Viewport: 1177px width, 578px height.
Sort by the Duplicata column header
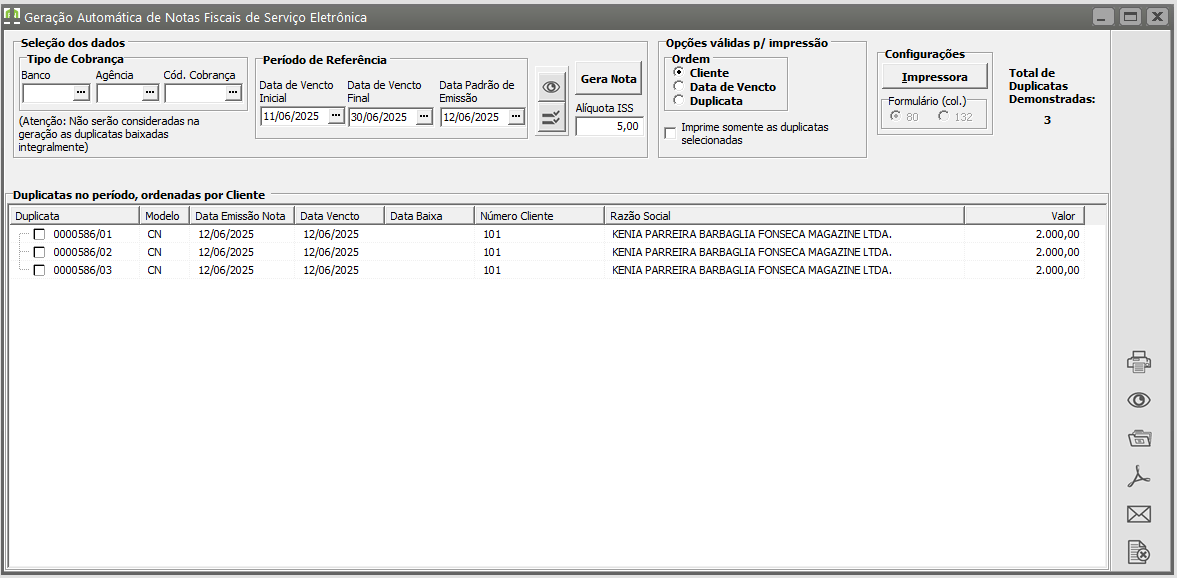point(74,215)
